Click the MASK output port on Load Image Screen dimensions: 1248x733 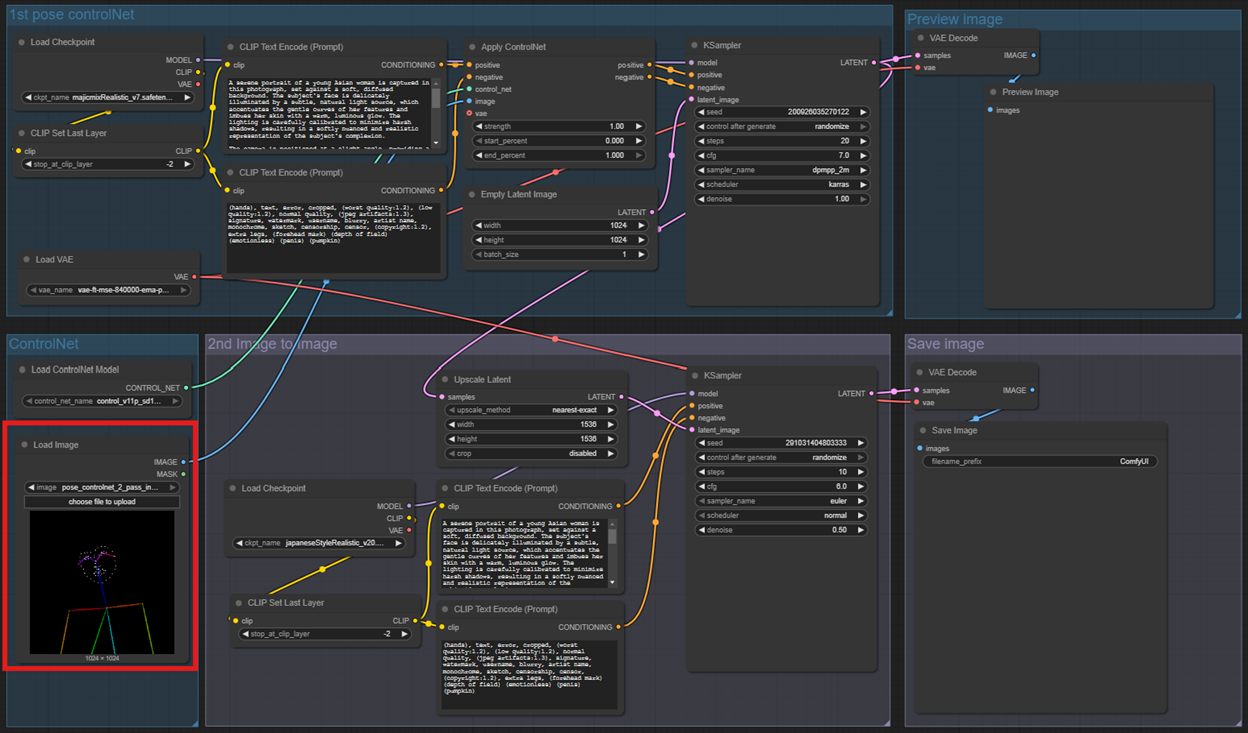(184, 474)
